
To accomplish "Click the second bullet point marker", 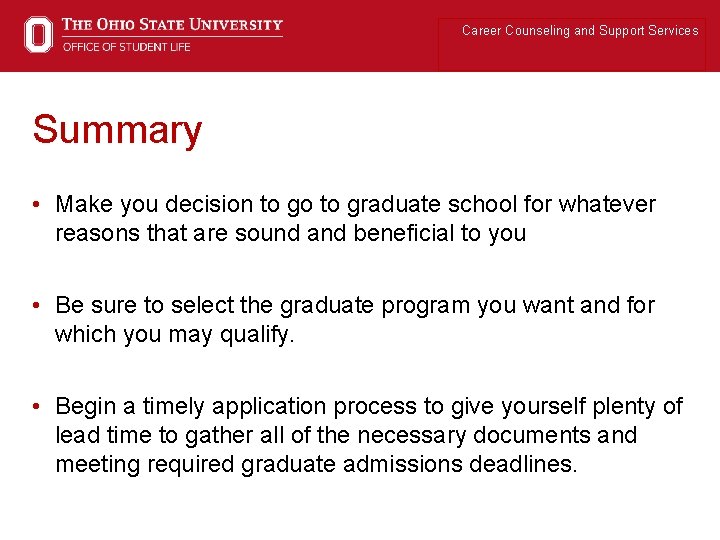I will (36, 306).
